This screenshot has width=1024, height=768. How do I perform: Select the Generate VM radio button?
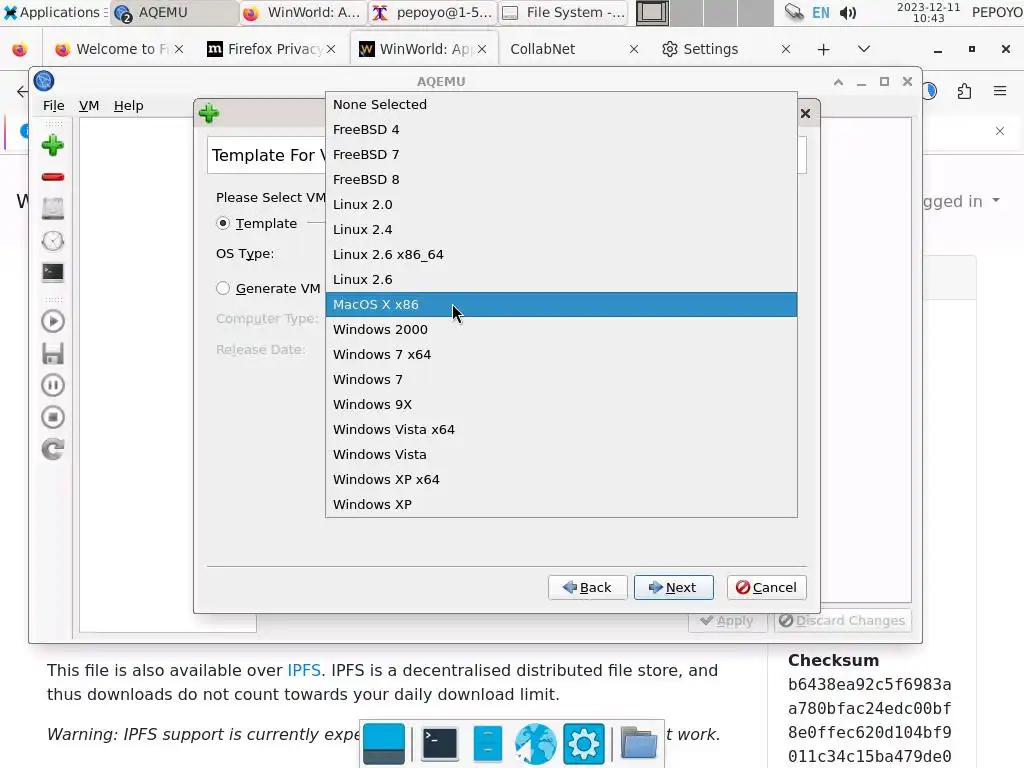click(223, 288)
